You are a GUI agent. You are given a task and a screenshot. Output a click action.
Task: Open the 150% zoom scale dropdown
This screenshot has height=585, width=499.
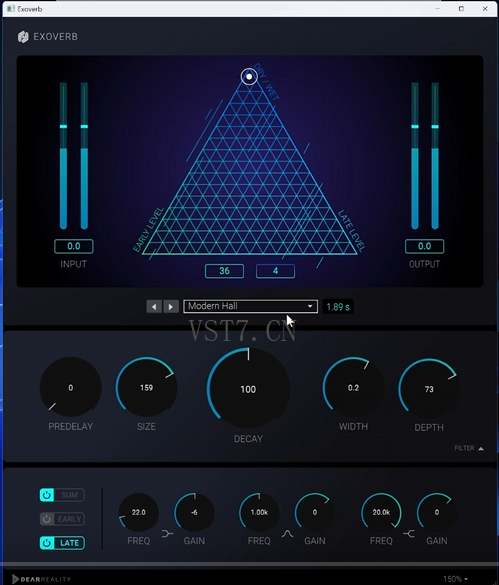[x=455, y=579]
